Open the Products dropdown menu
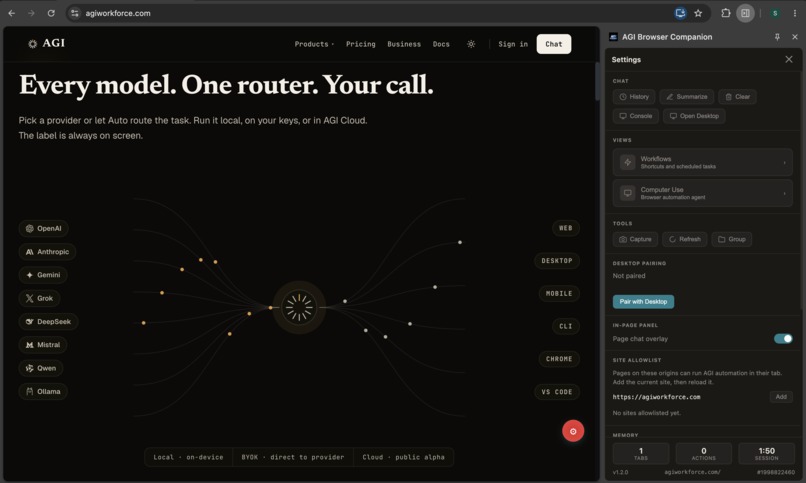 [314, 44]
